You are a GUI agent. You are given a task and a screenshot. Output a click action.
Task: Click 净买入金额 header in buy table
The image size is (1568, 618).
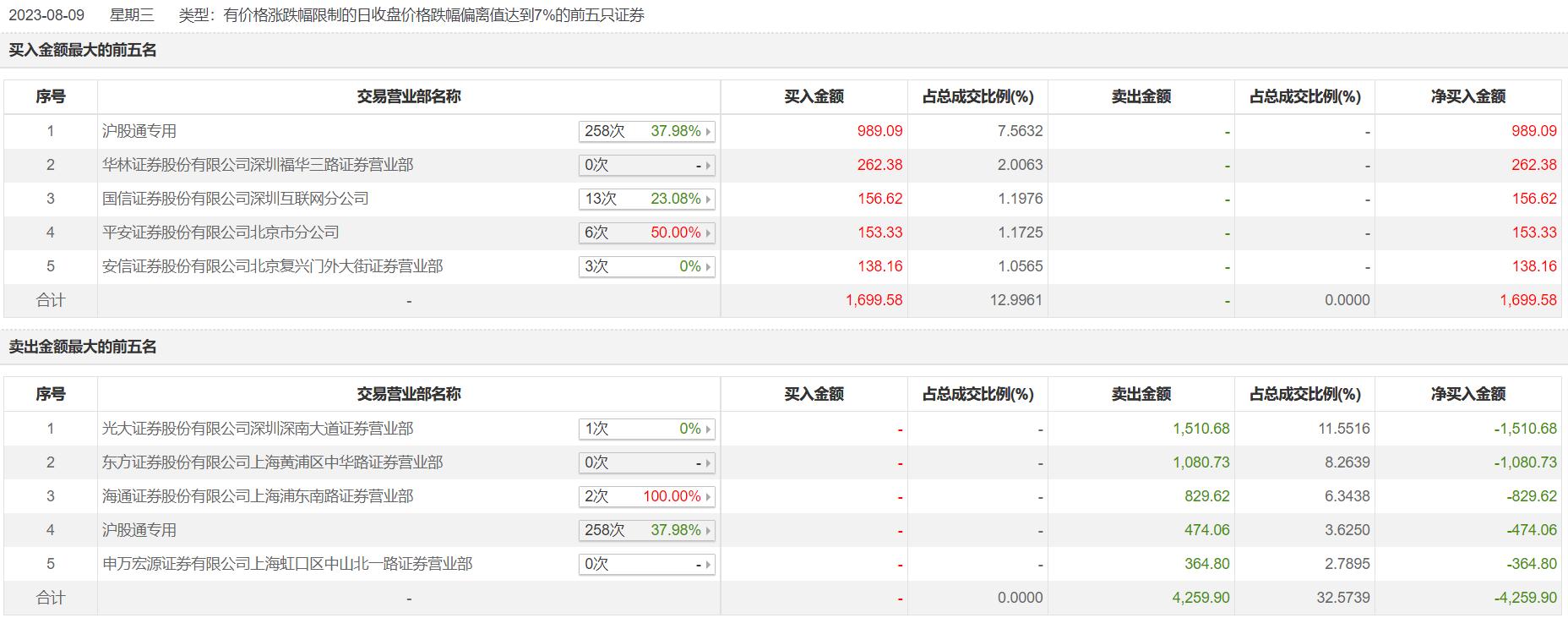(x=1468, y=96)
